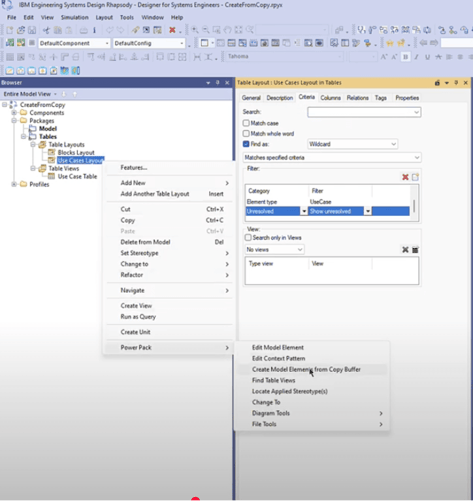473x501 pixels.
Task: Enable the Match whole word checkbox
Action: 246,133
